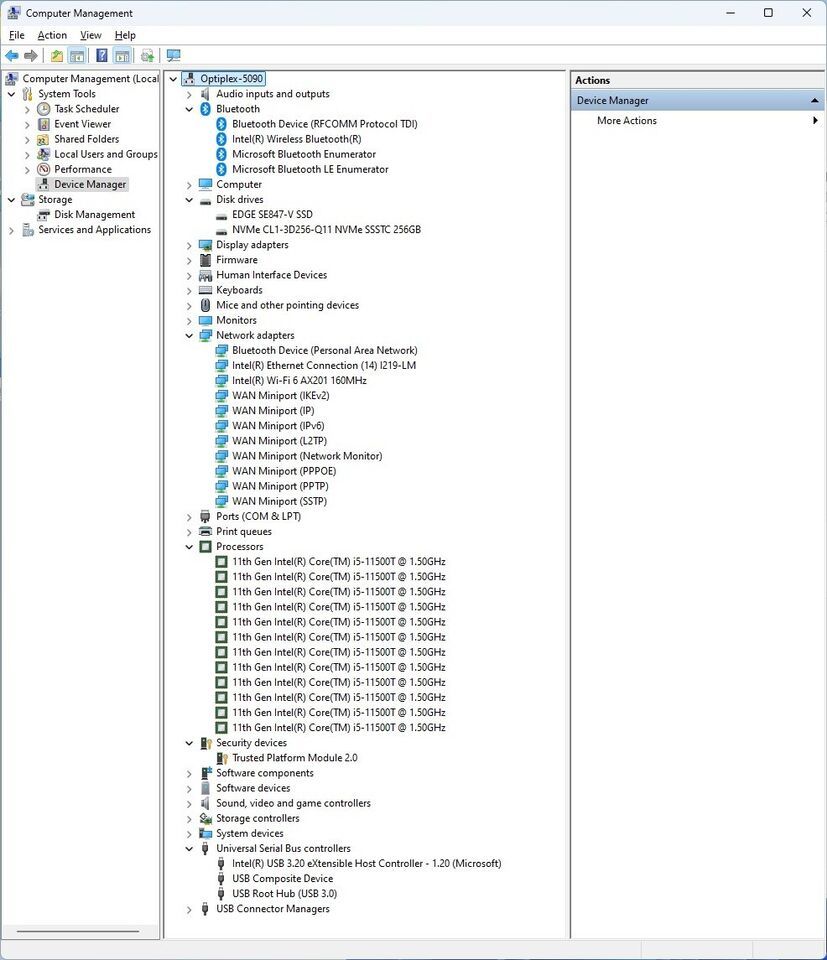The image size is (827, 960).
Task: Toggle Show/Hide Action Pane toolbar icon
Action: (x=122, y=56)
